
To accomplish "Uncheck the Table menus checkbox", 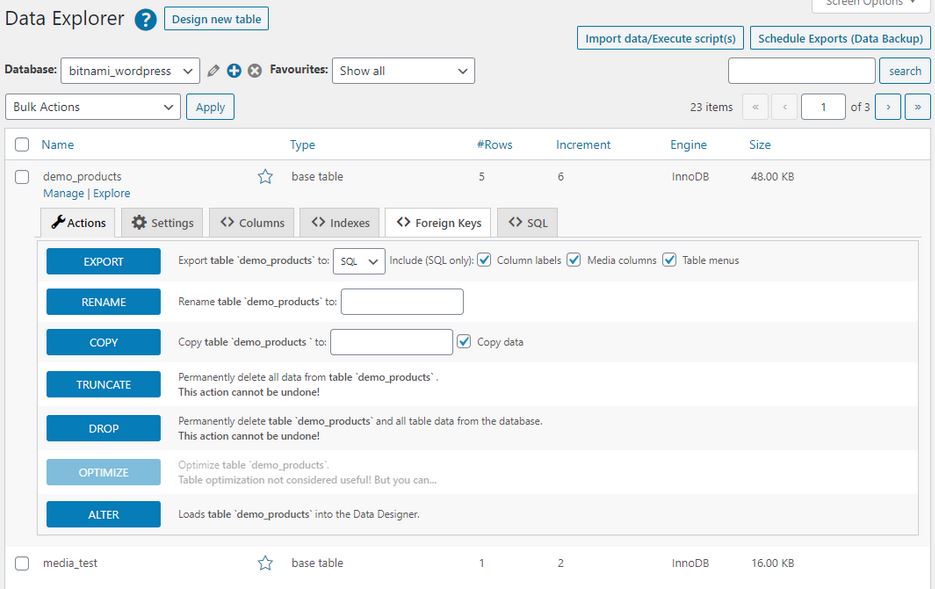I will [670, 260].
